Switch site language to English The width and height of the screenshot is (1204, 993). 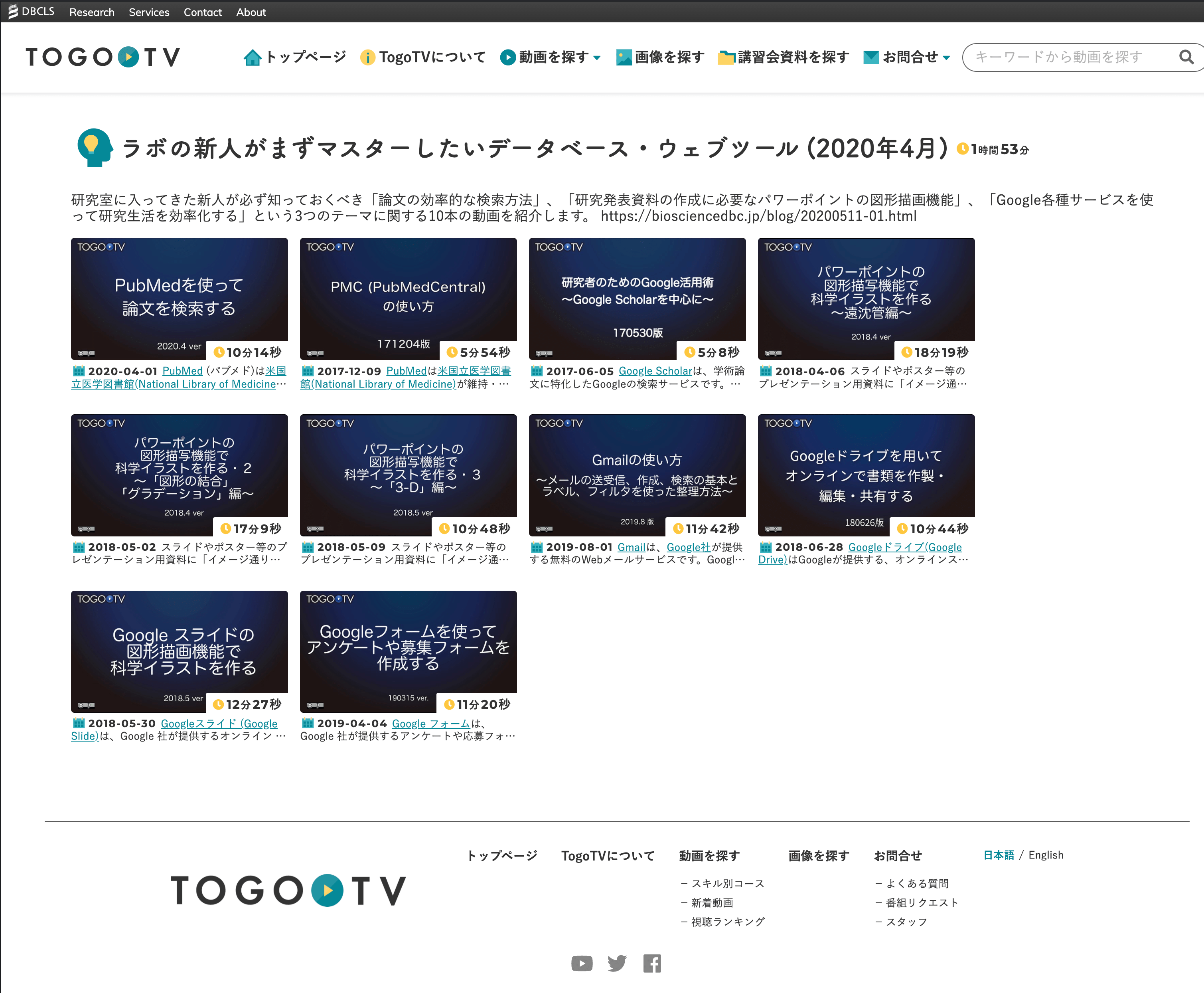(1046, 855)
